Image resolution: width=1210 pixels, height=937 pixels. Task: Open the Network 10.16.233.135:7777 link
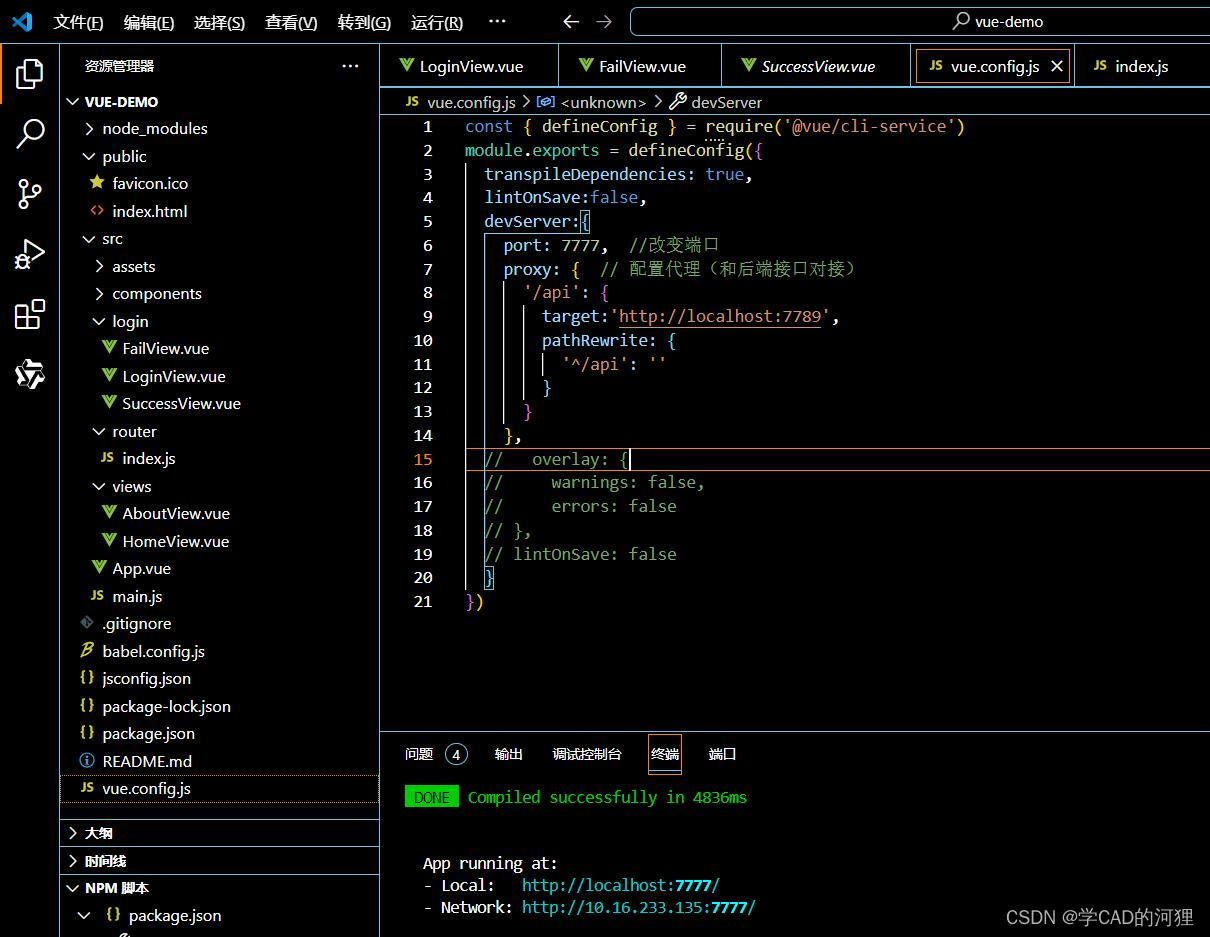click(639, 907)
